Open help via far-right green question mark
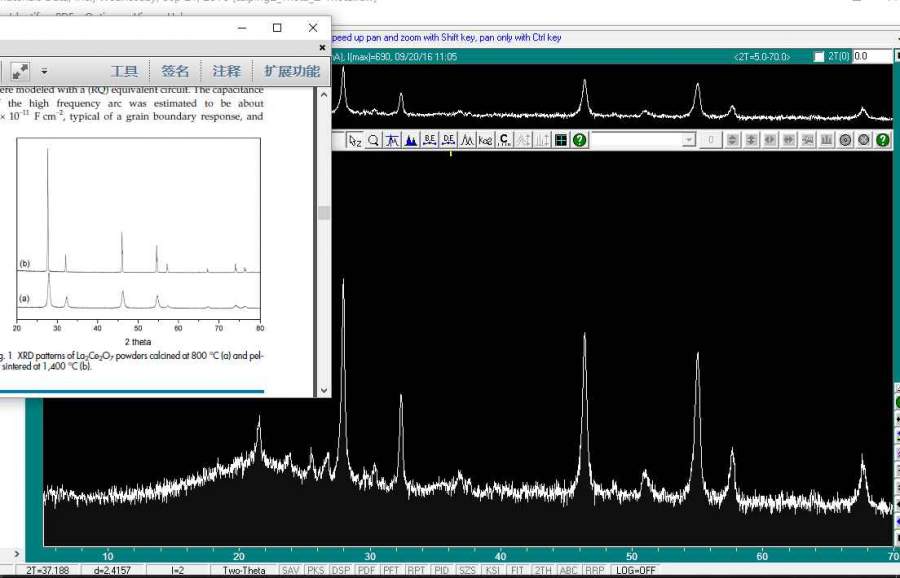The width and height of the screenshot is (900, 578). pyautogui.click(x=883, y=139)
